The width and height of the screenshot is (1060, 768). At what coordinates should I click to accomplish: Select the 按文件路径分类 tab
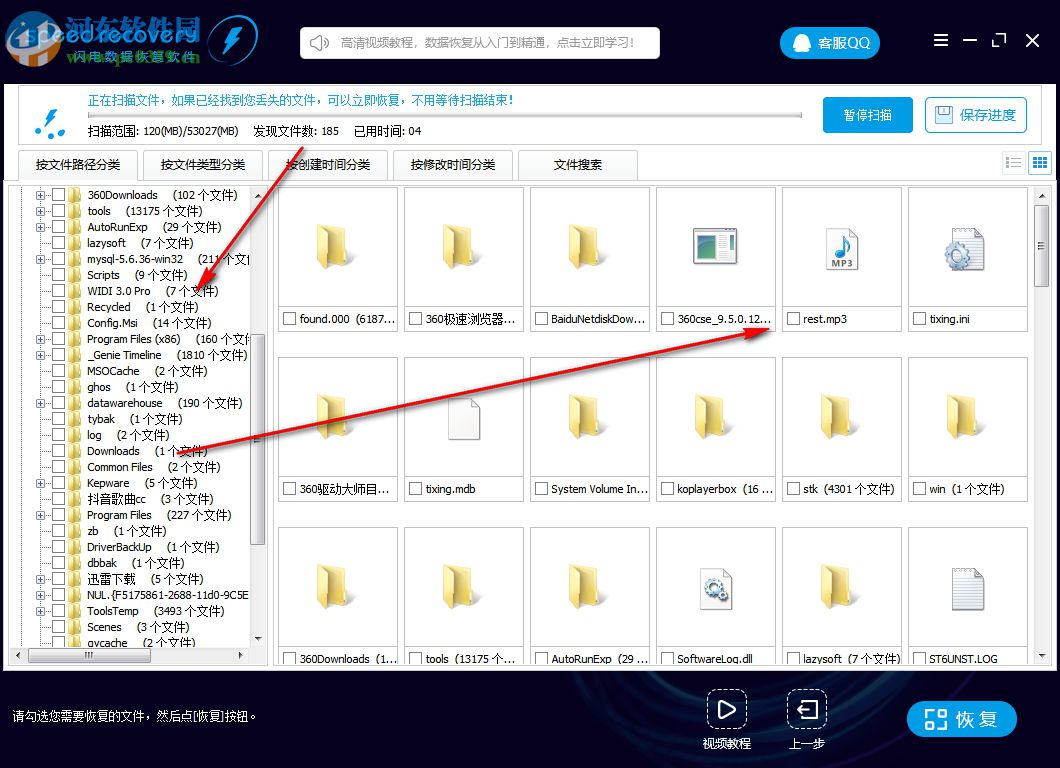(78, 165)
